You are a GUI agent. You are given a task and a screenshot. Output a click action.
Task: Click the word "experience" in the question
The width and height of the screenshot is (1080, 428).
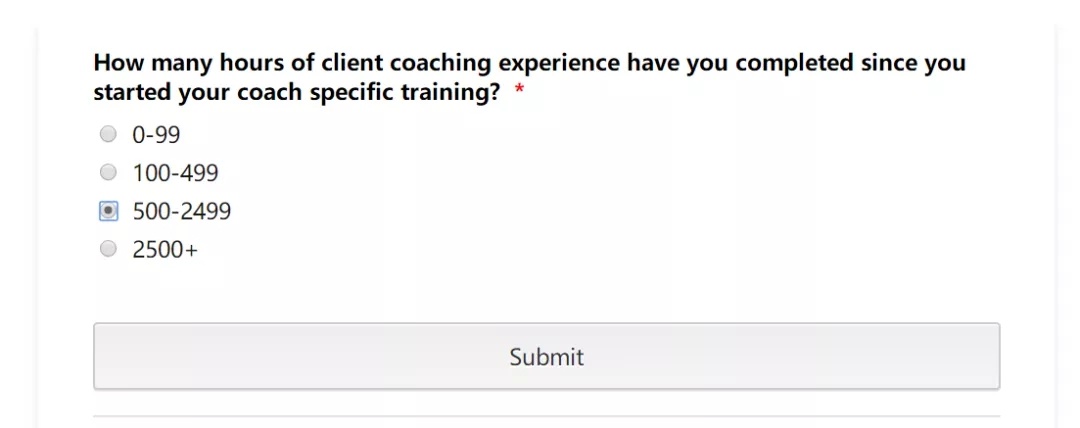[559, 63]
